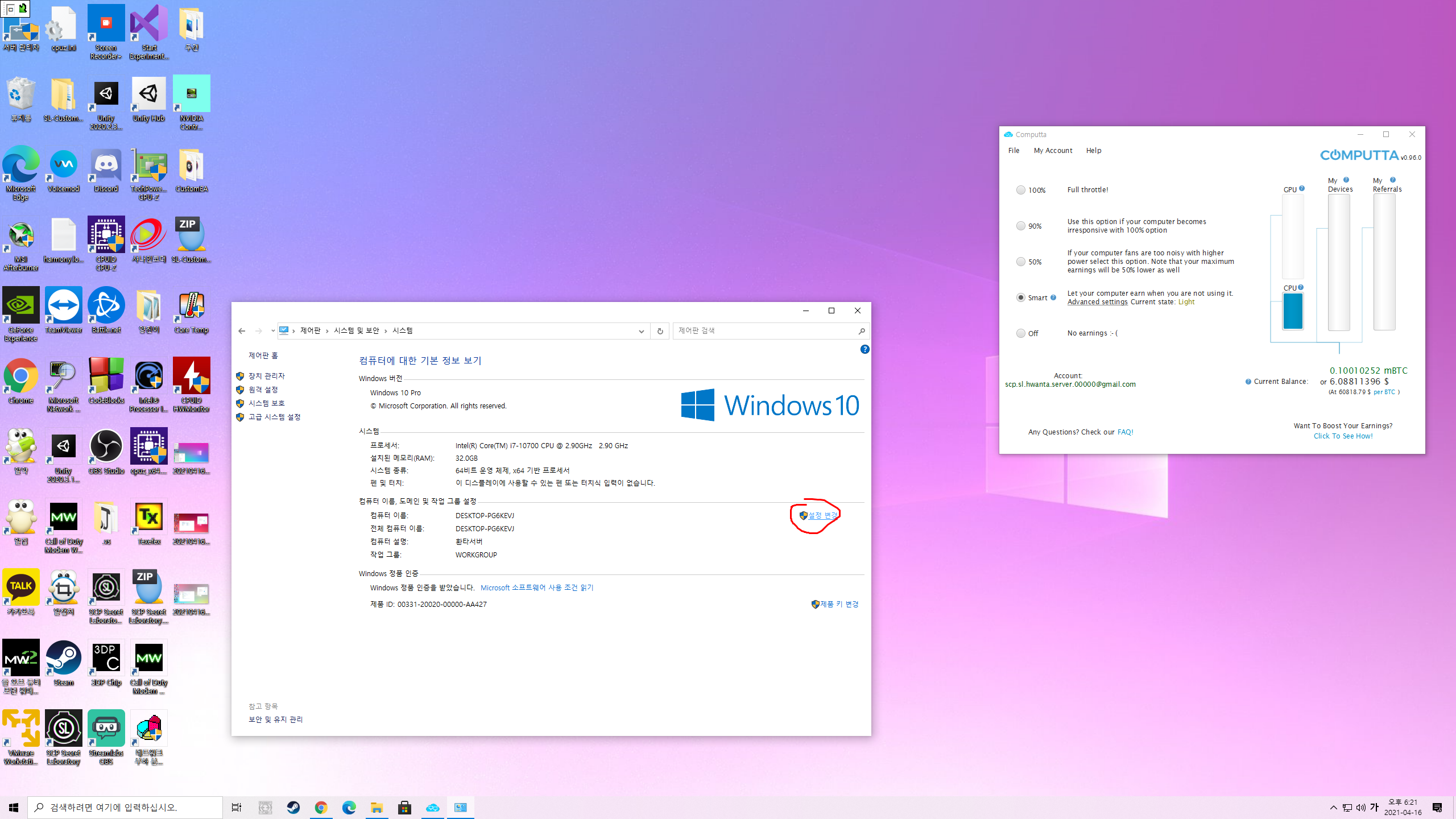The width and height of the screenshot is (1456, 819).
Task: Open the File menu in Computta
Action: tap(1014, 151)
